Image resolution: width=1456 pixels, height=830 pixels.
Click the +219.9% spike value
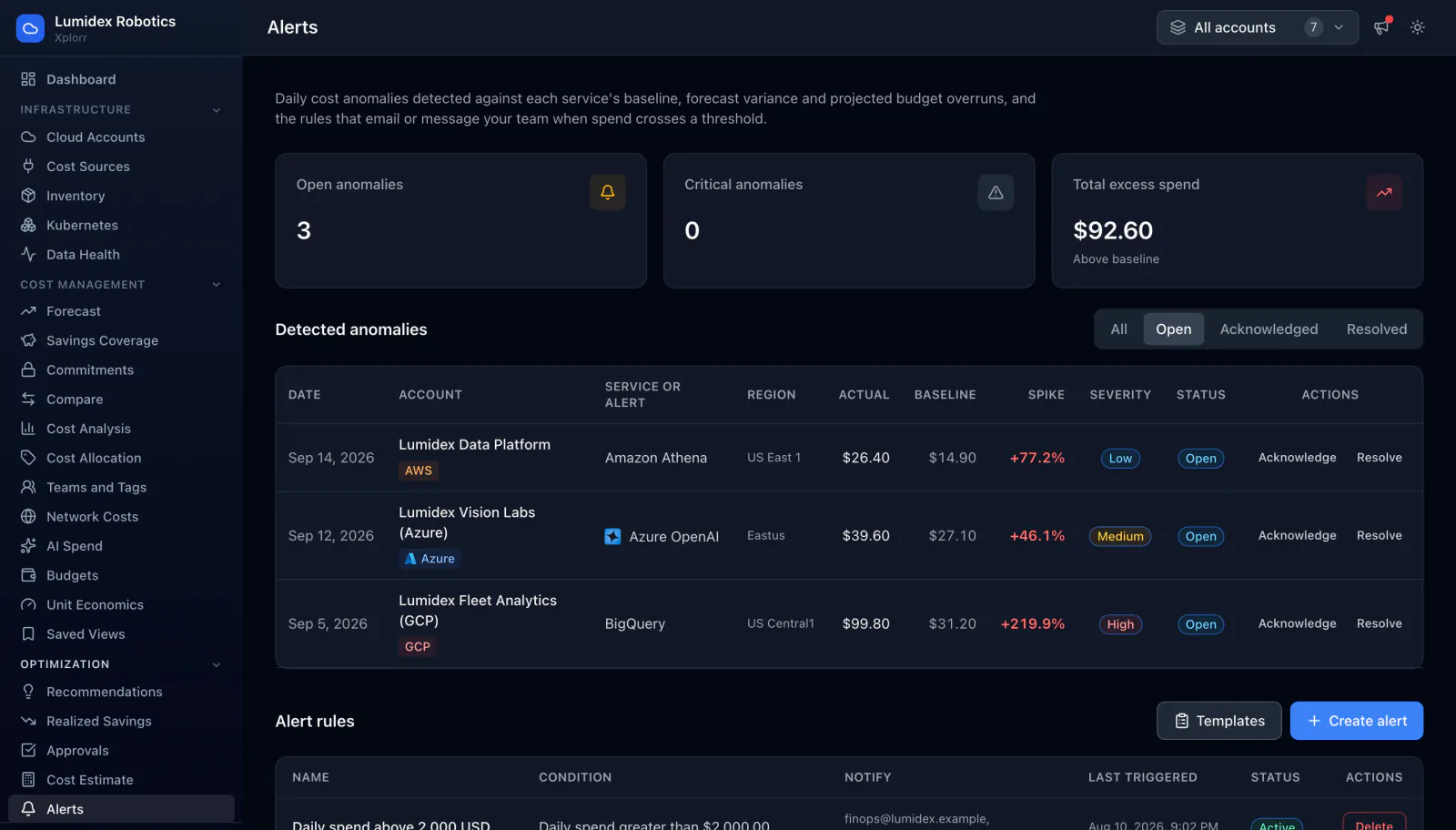1032,624
